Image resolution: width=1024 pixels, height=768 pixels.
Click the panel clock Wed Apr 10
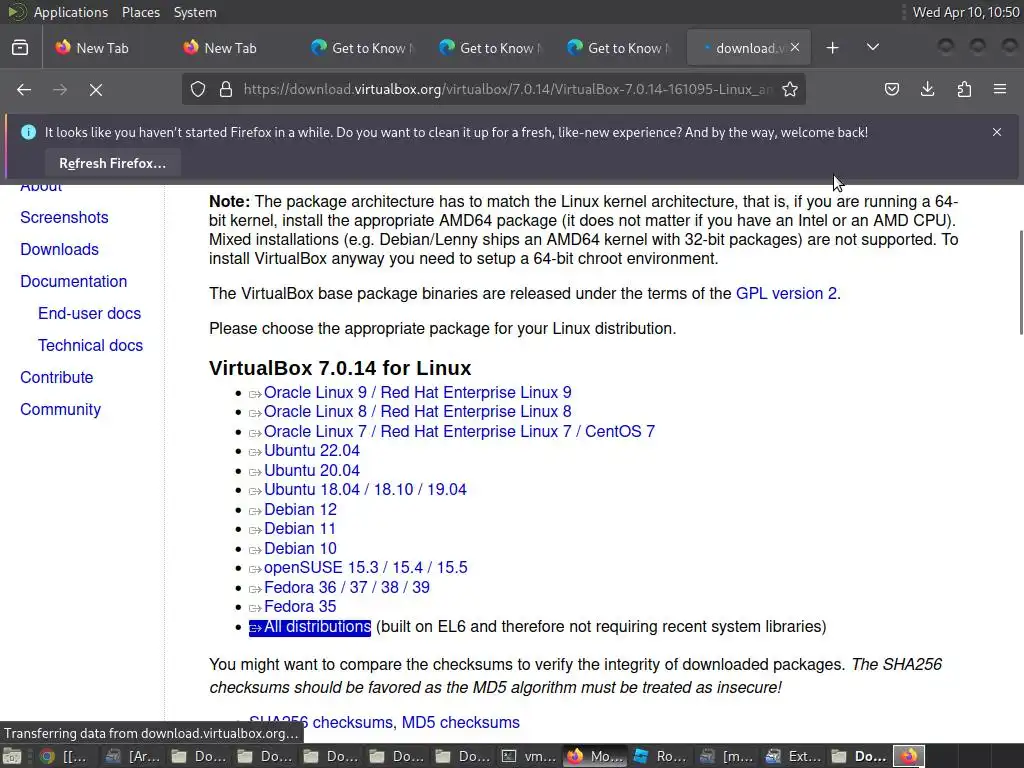click(x=966, y=12)
